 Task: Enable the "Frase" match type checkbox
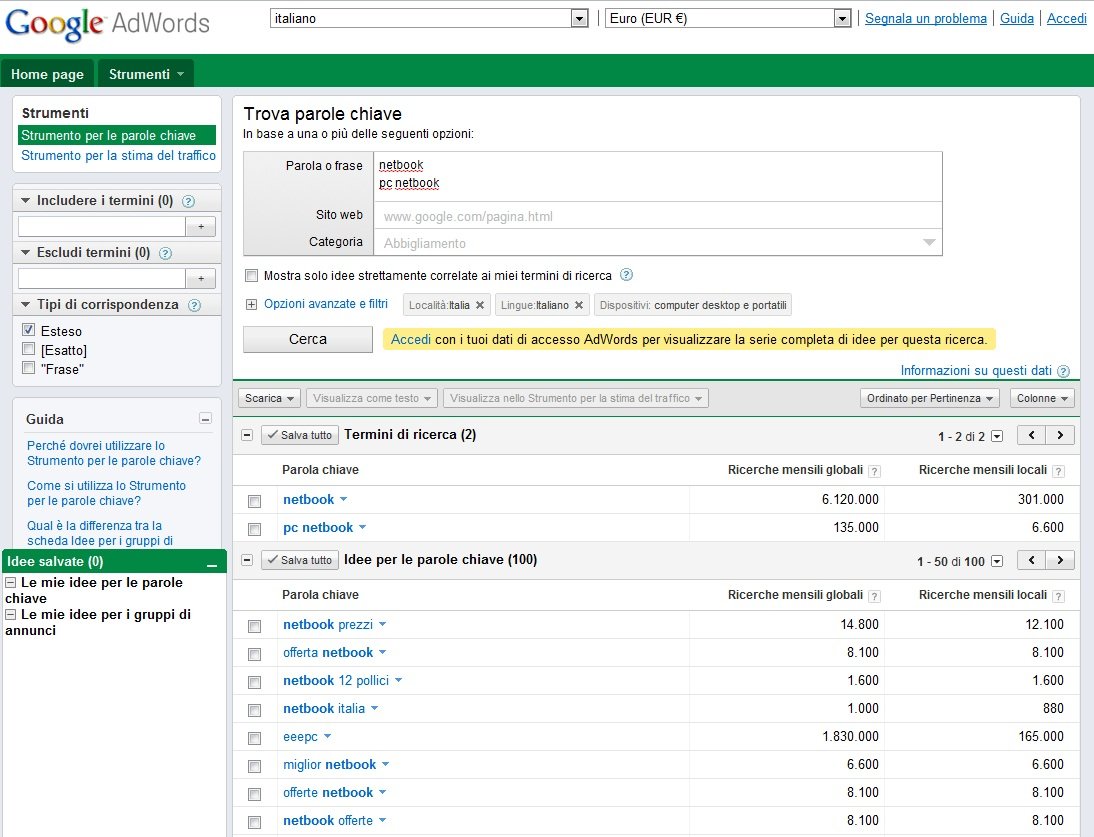(x=29, y=368)
